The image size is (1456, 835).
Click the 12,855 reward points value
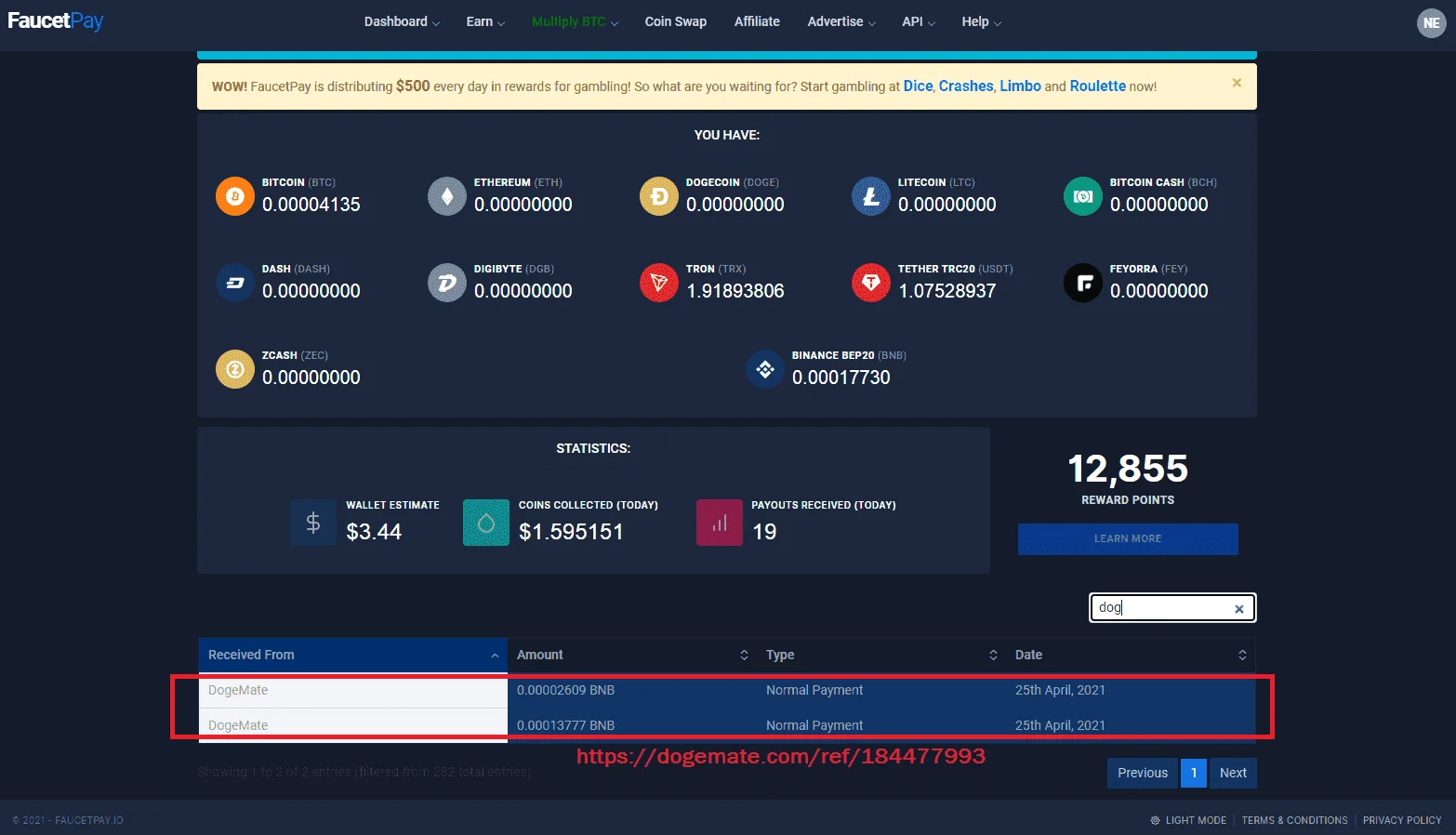pyautogui.click(x=1128, y=469)
